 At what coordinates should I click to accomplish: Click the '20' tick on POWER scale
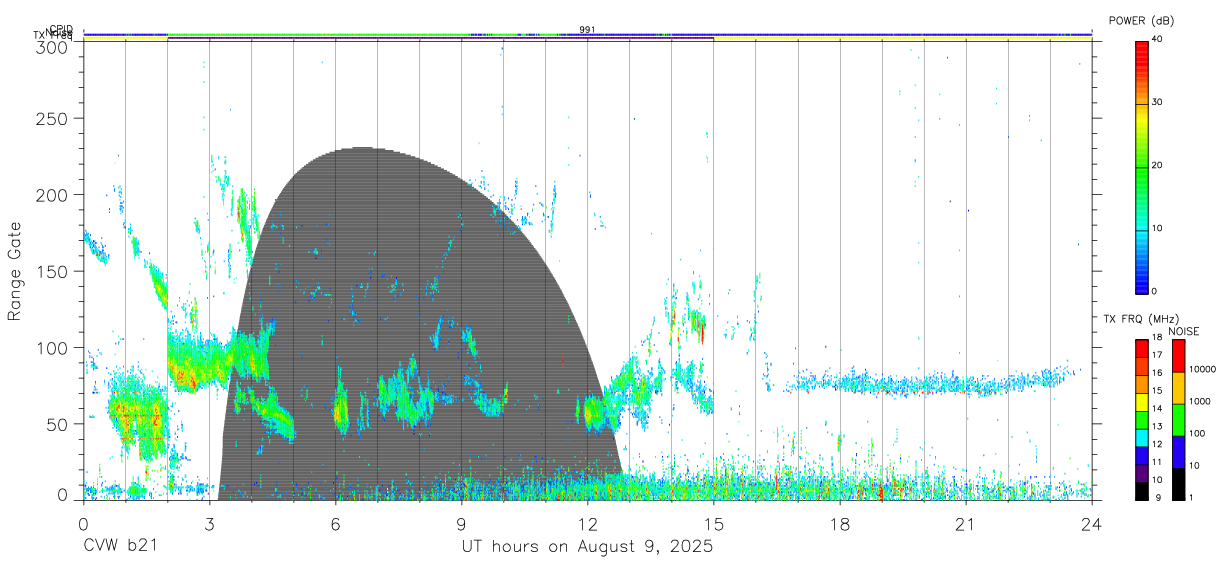[x=1159, y=165]
